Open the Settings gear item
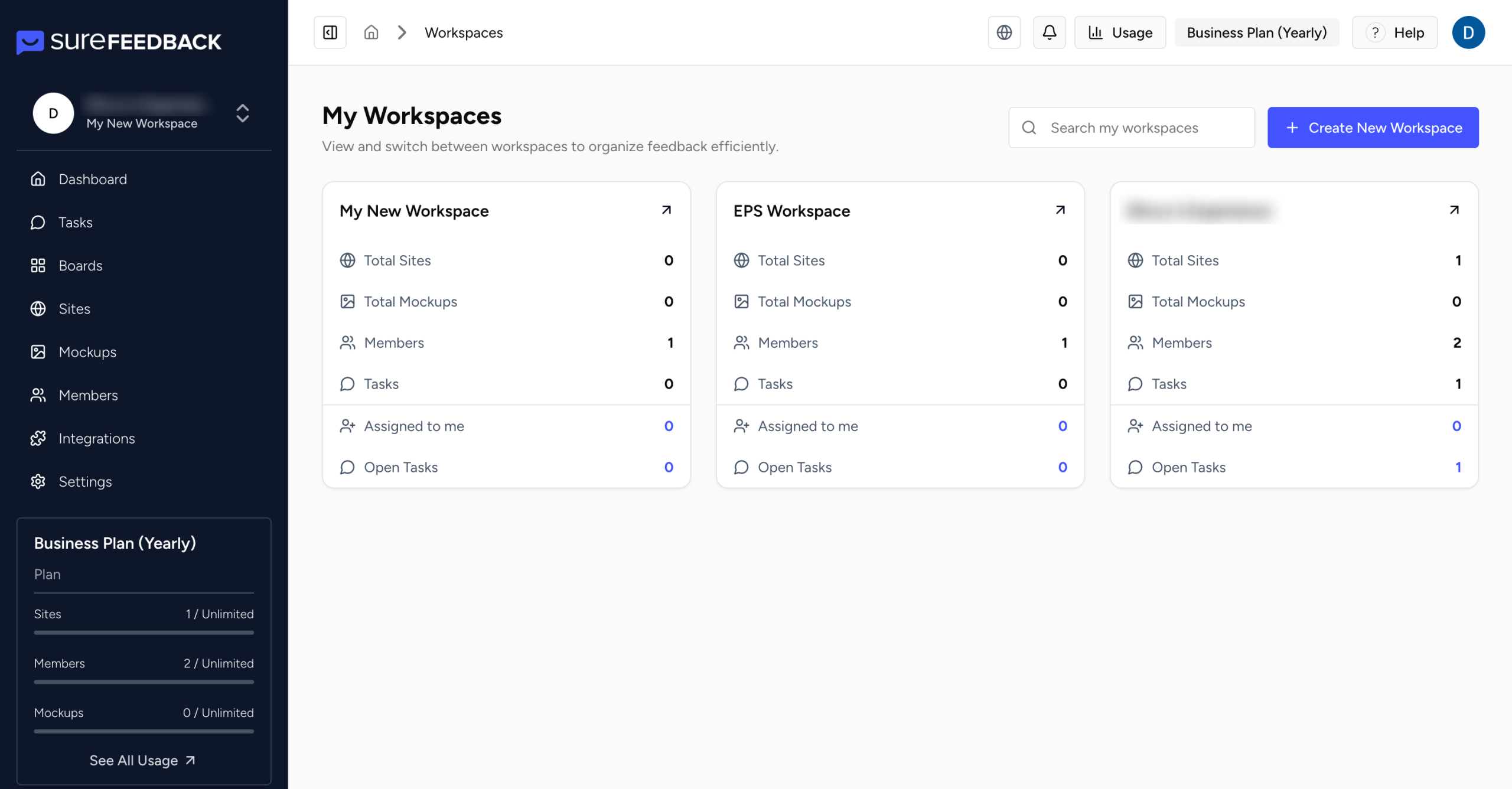1512x789 pixels. point(85,481)
